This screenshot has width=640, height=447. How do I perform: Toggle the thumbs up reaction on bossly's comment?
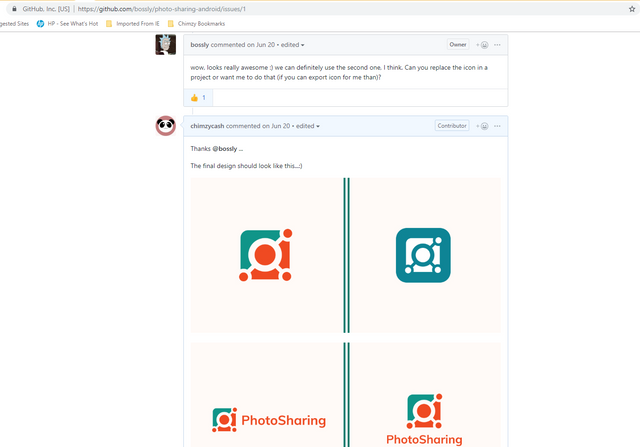point(198,98)
